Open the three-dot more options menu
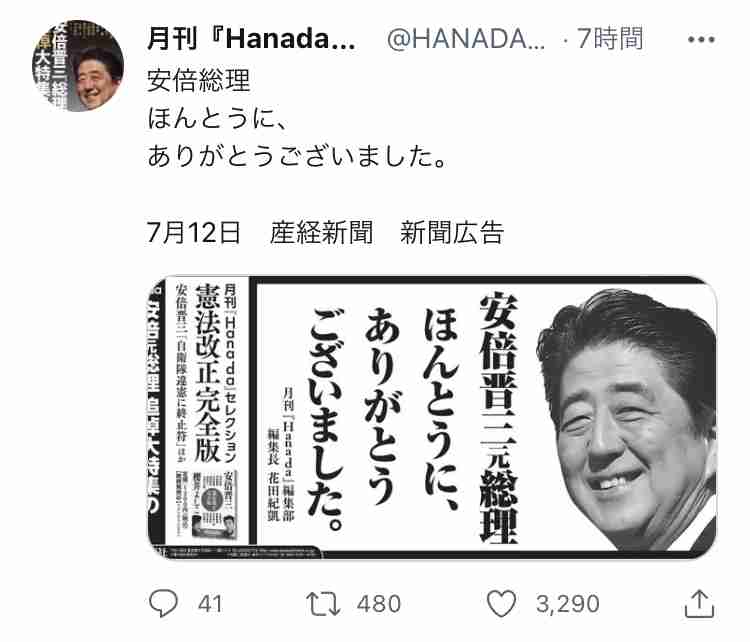Viewport: 750px width, 642px height. 701,40
